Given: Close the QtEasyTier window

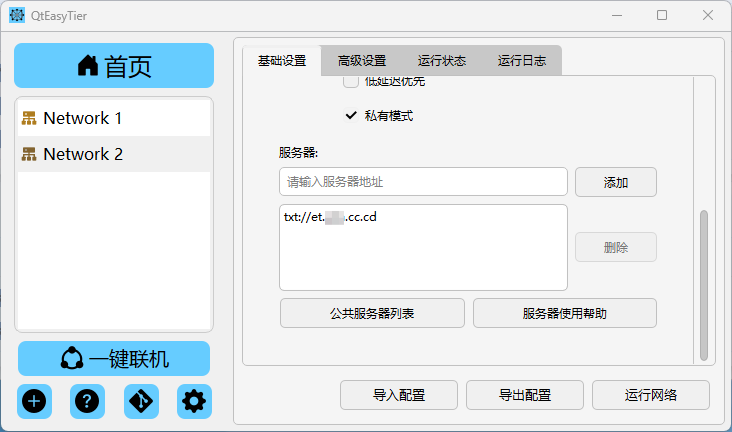Looking at the screenshot, I should click(x=708, y=15).
